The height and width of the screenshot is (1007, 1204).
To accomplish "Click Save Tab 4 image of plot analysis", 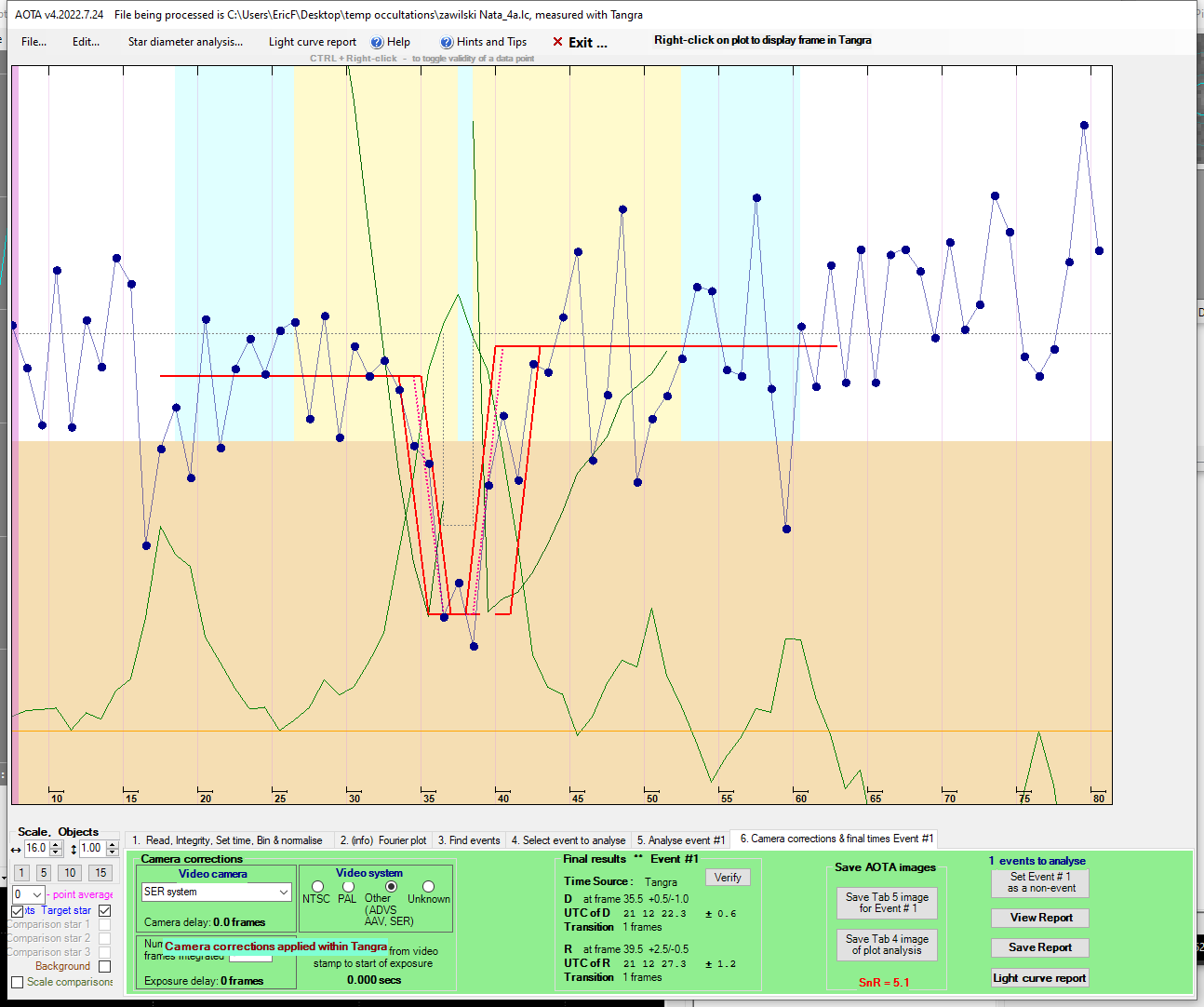I will pos(887,945).
